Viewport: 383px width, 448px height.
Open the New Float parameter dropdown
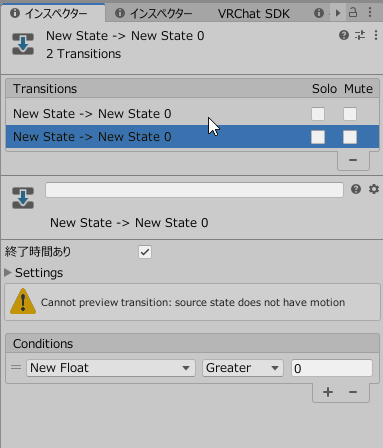click(111, 368)
